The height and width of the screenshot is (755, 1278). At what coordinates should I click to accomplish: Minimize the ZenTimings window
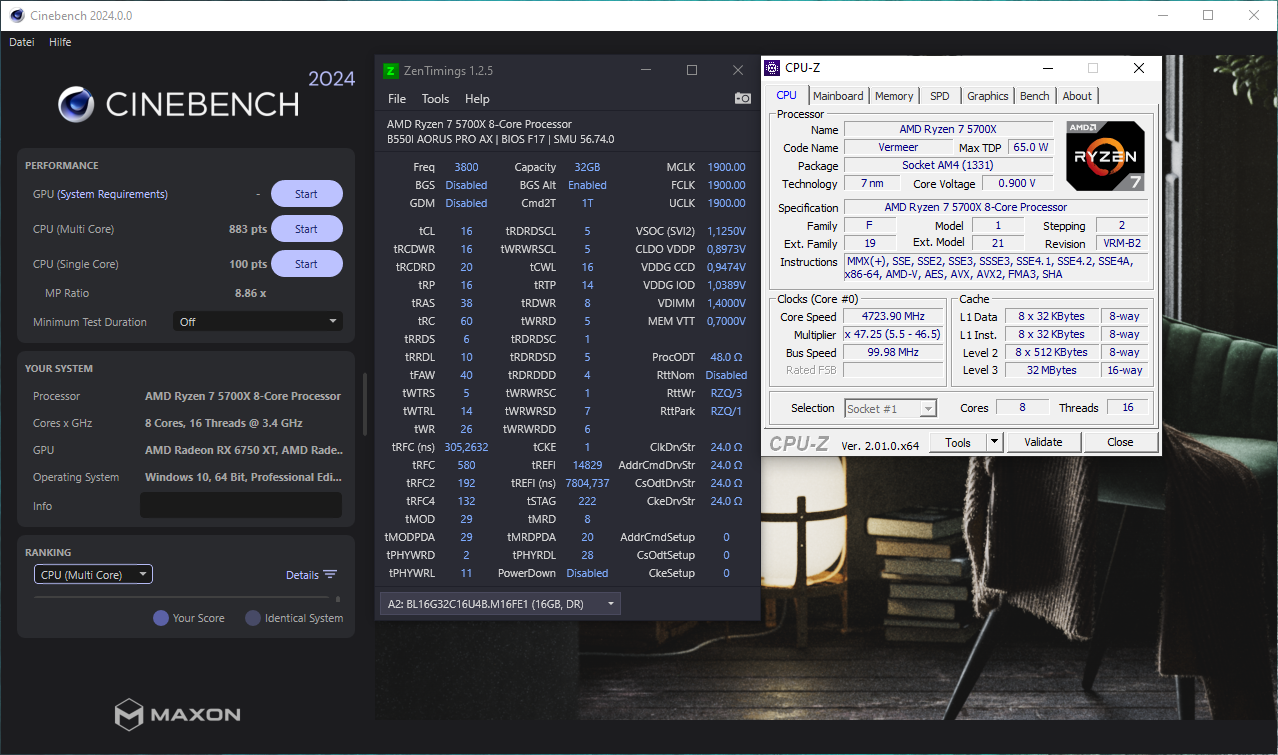tap(645, 70)
